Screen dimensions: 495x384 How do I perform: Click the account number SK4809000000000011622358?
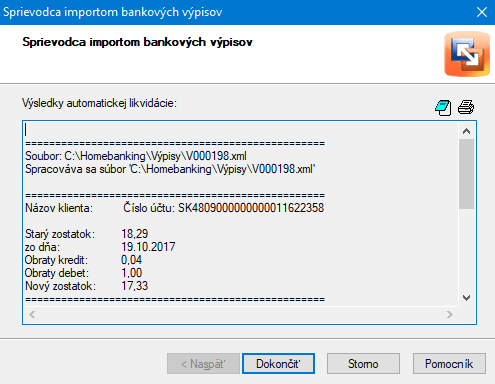[251, 208]
